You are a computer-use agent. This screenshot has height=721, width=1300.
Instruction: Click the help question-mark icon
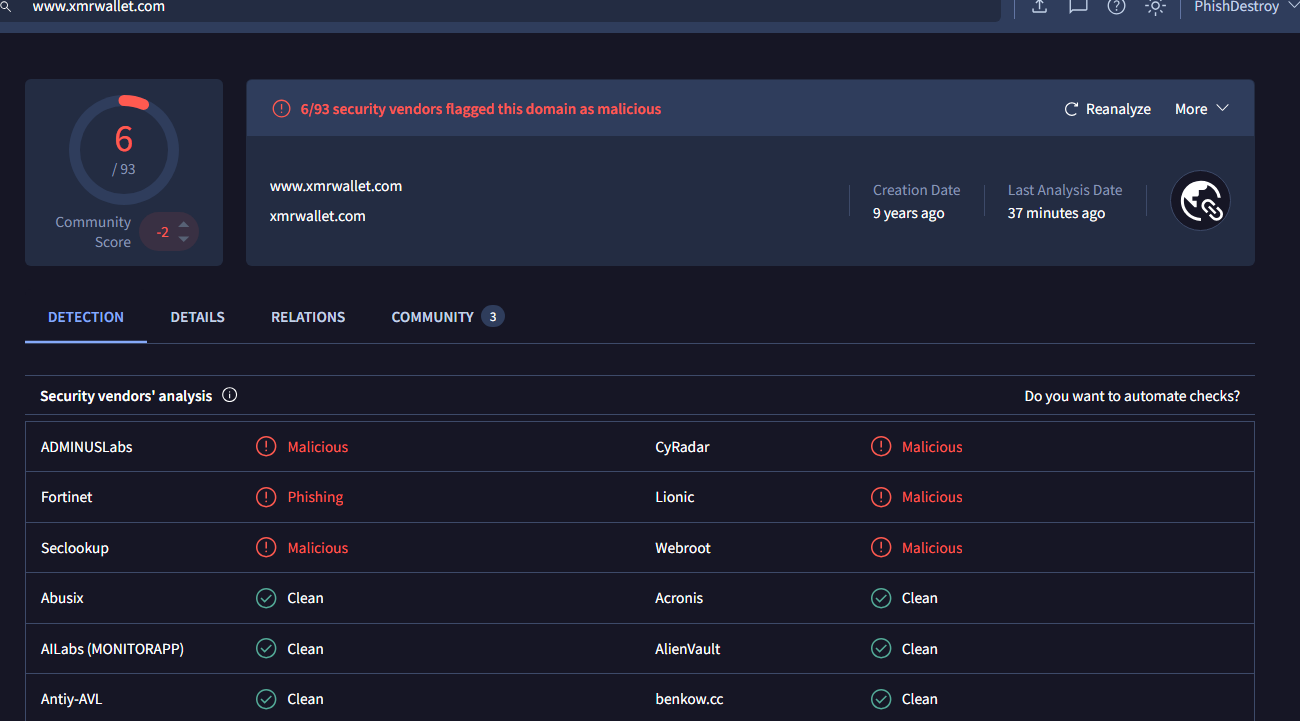click(1116, 7)
